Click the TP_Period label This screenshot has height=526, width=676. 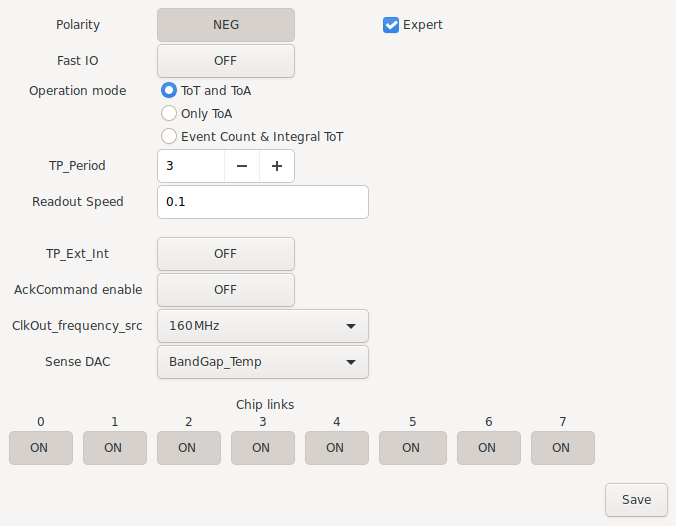[77, 166]
